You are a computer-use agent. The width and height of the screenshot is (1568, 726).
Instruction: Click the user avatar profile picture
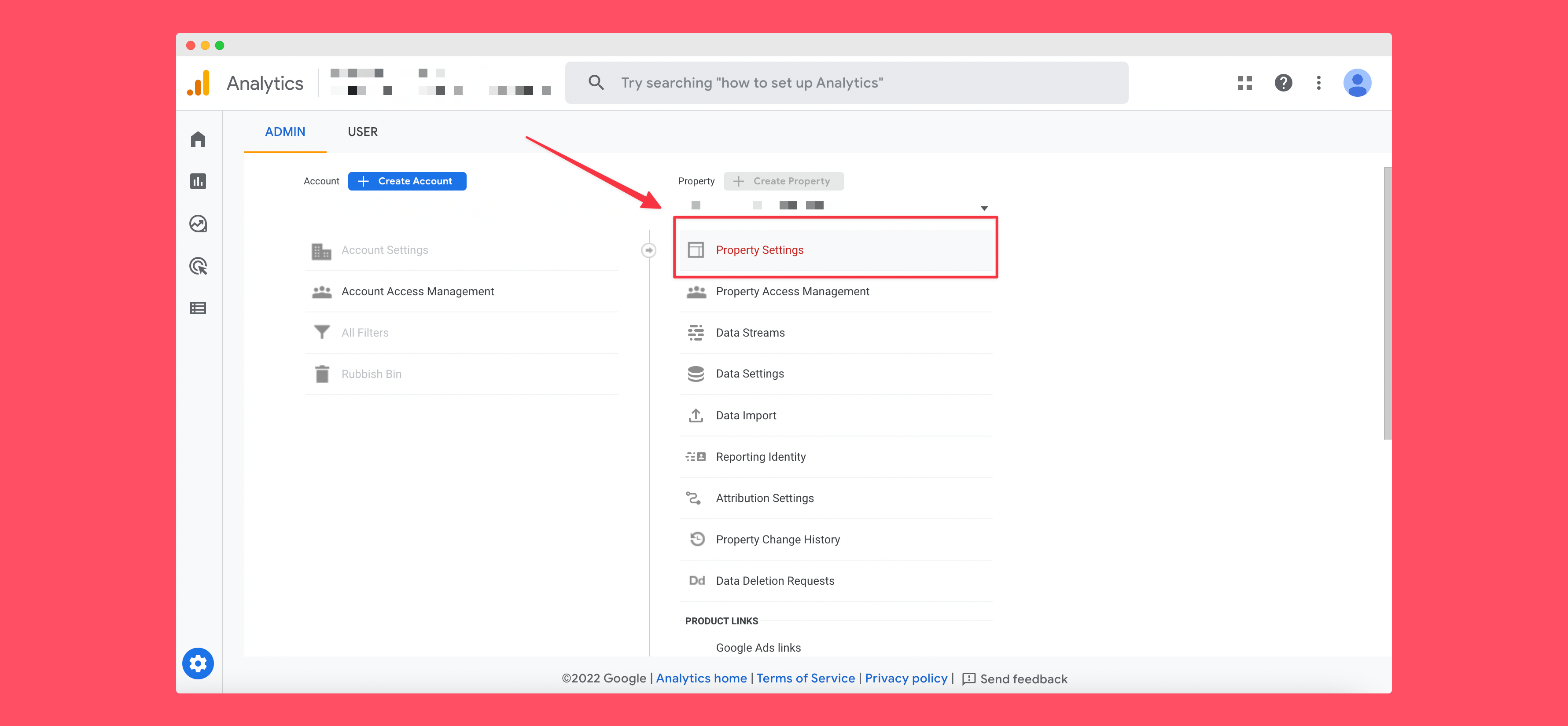pos(1358,83)
